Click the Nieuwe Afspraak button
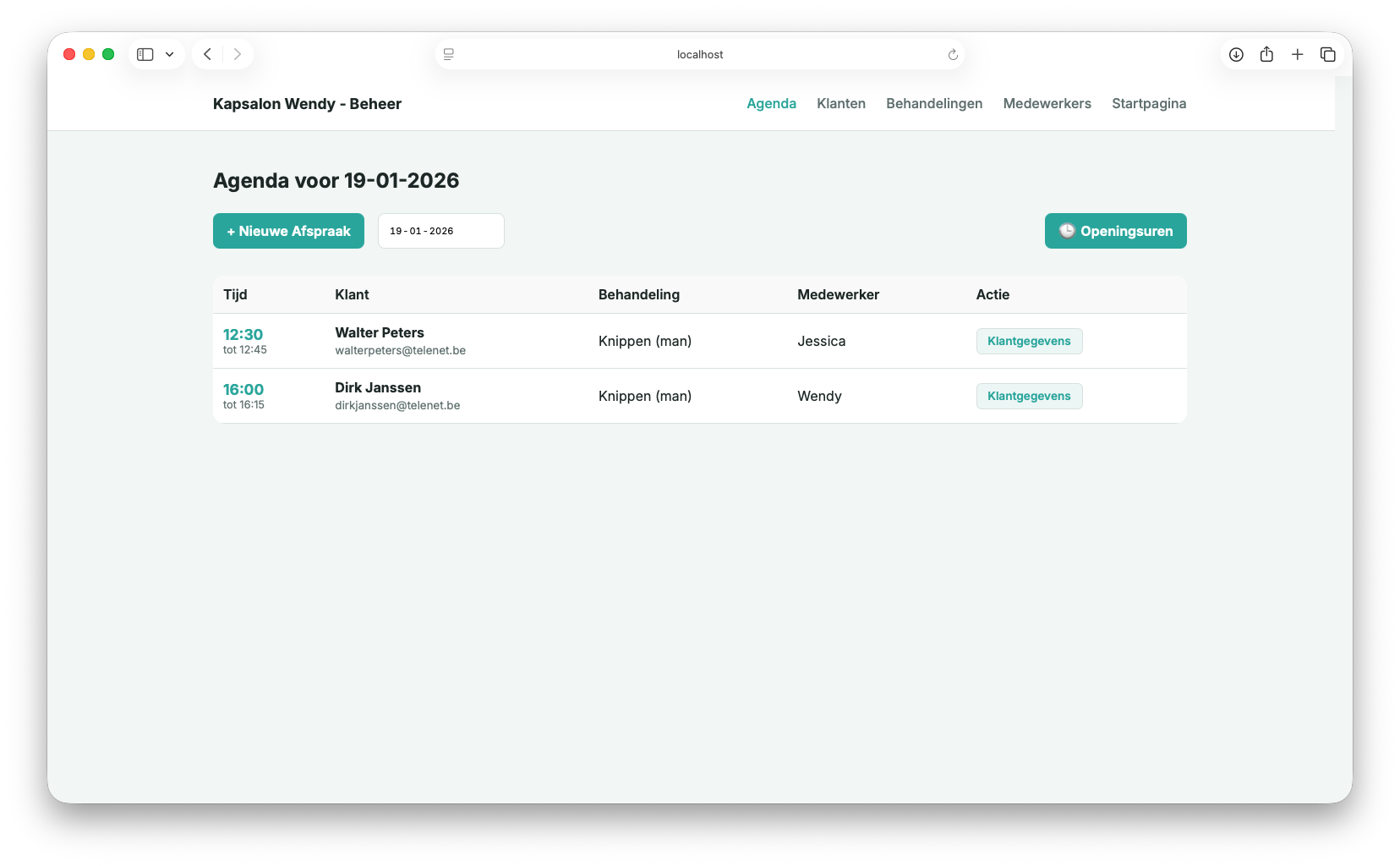This screenshot has height=866, width=1400. [x=288, y=231]
